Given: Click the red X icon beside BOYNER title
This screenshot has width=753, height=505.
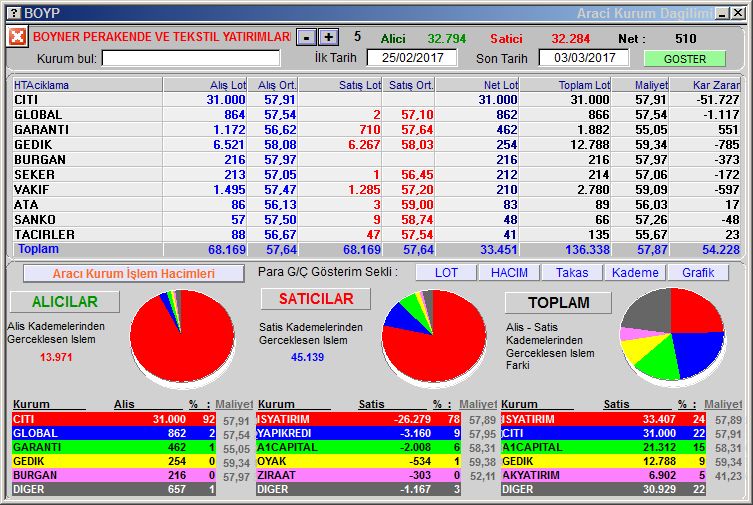Looking at the screenshot, I should (17, 36).
